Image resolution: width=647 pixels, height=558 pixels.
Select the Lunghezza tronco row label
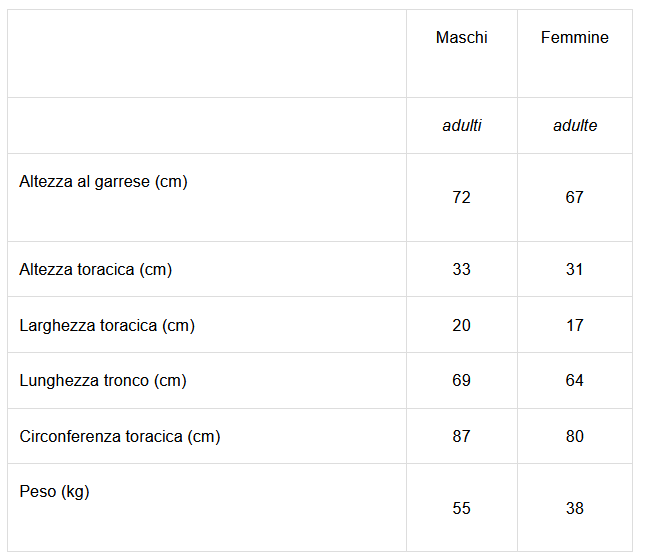point(103,381)
